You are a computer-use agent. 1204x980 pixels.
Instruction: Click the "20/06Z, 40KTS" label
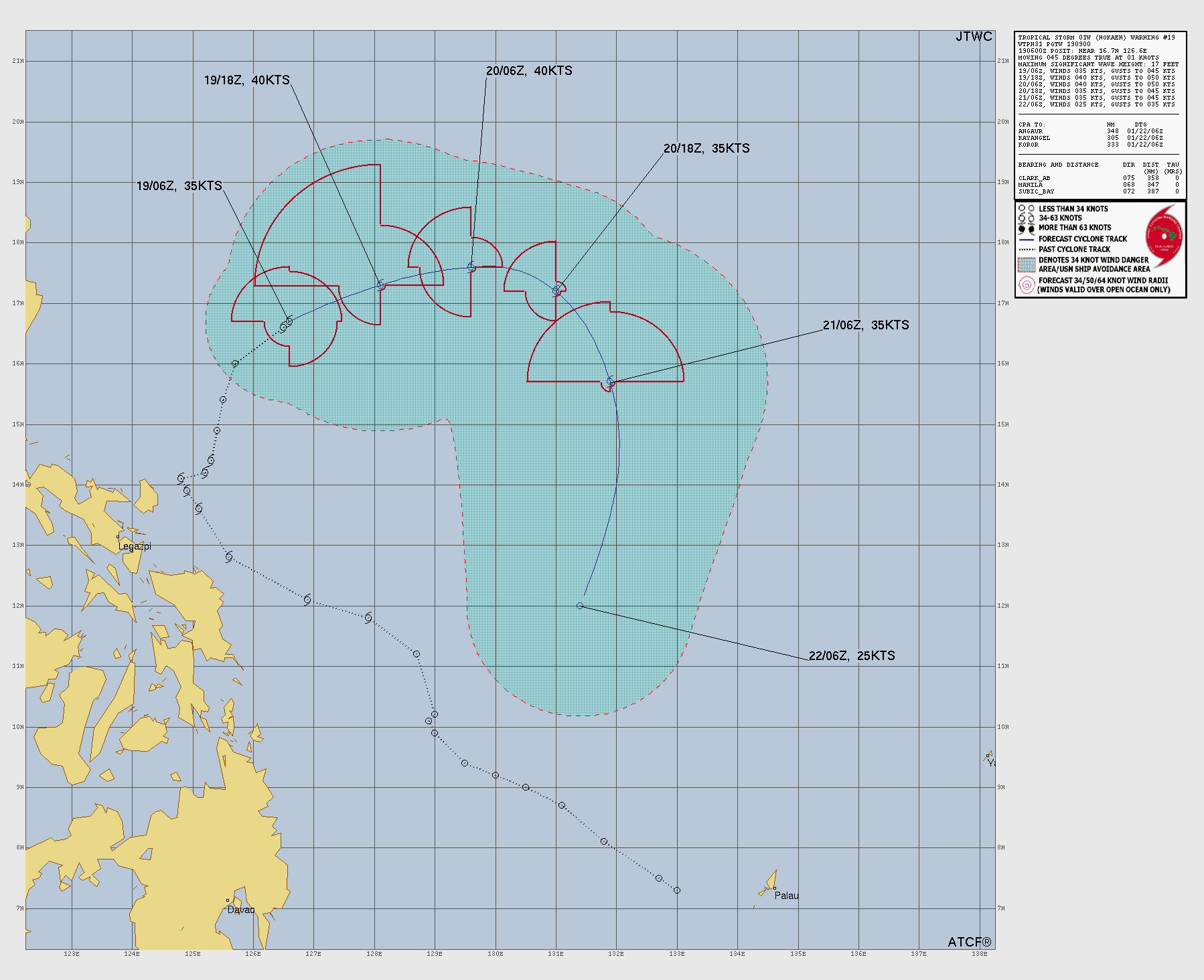(x=529, y=71)
